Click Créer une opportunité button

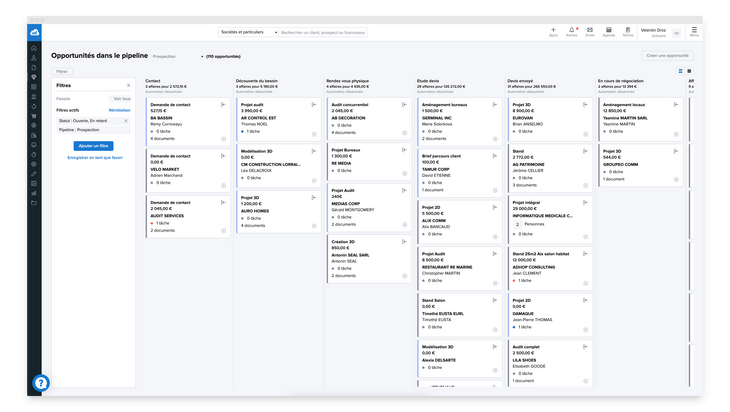668,56
